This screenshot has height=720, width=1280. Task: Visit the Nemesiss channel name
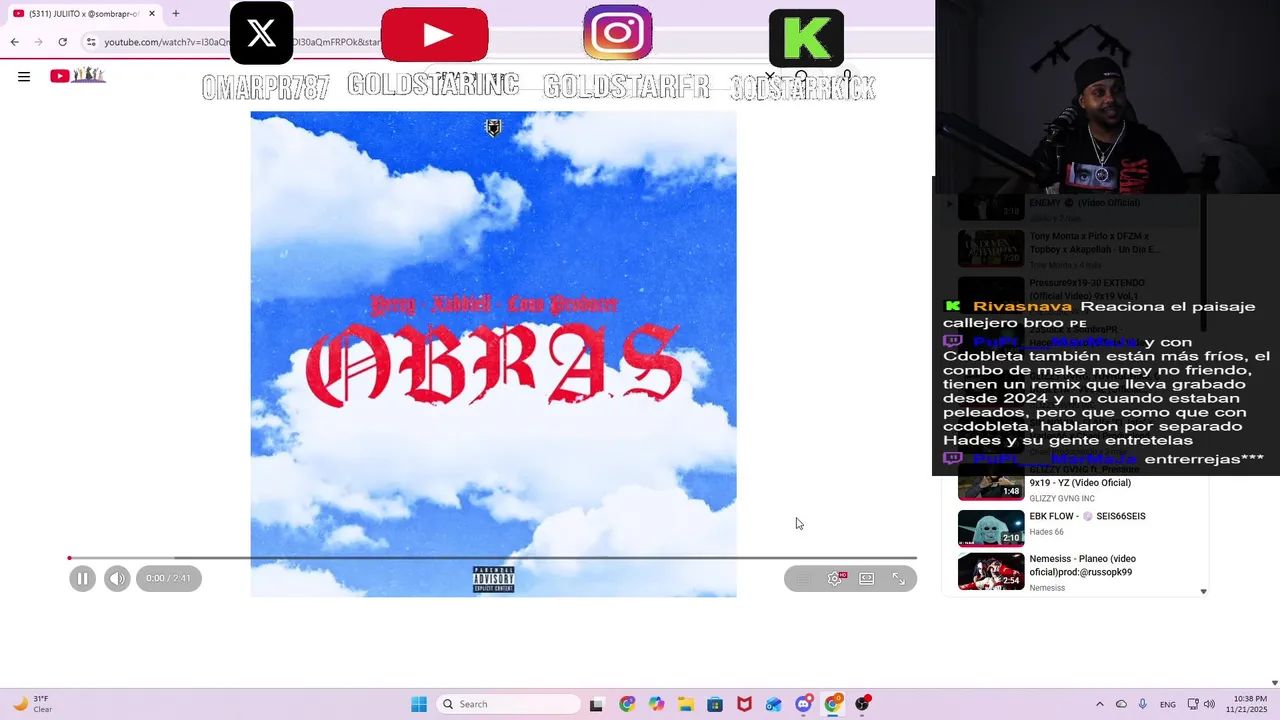pos(1047,588)
